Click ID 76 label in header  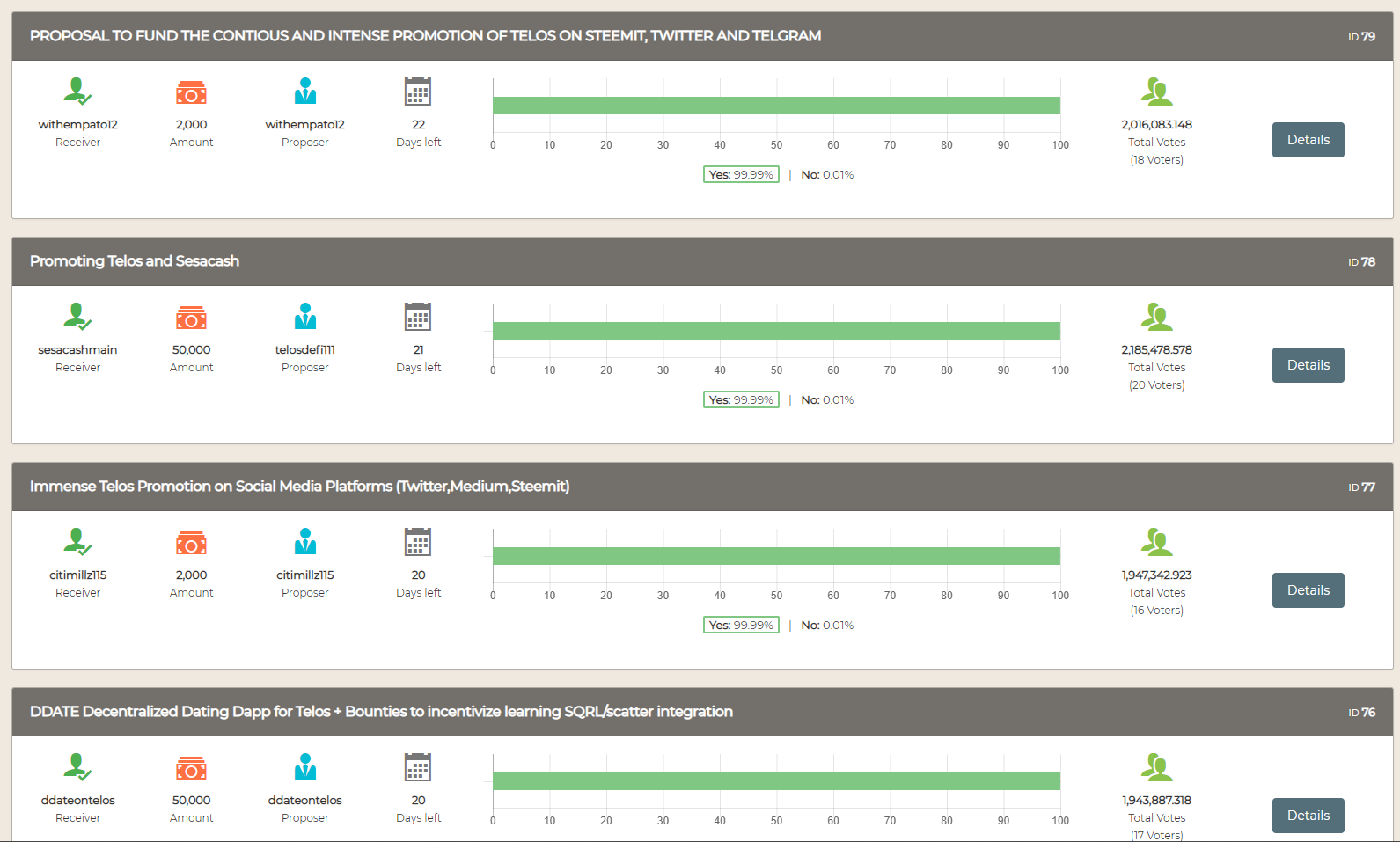[x=1361, y=713]
